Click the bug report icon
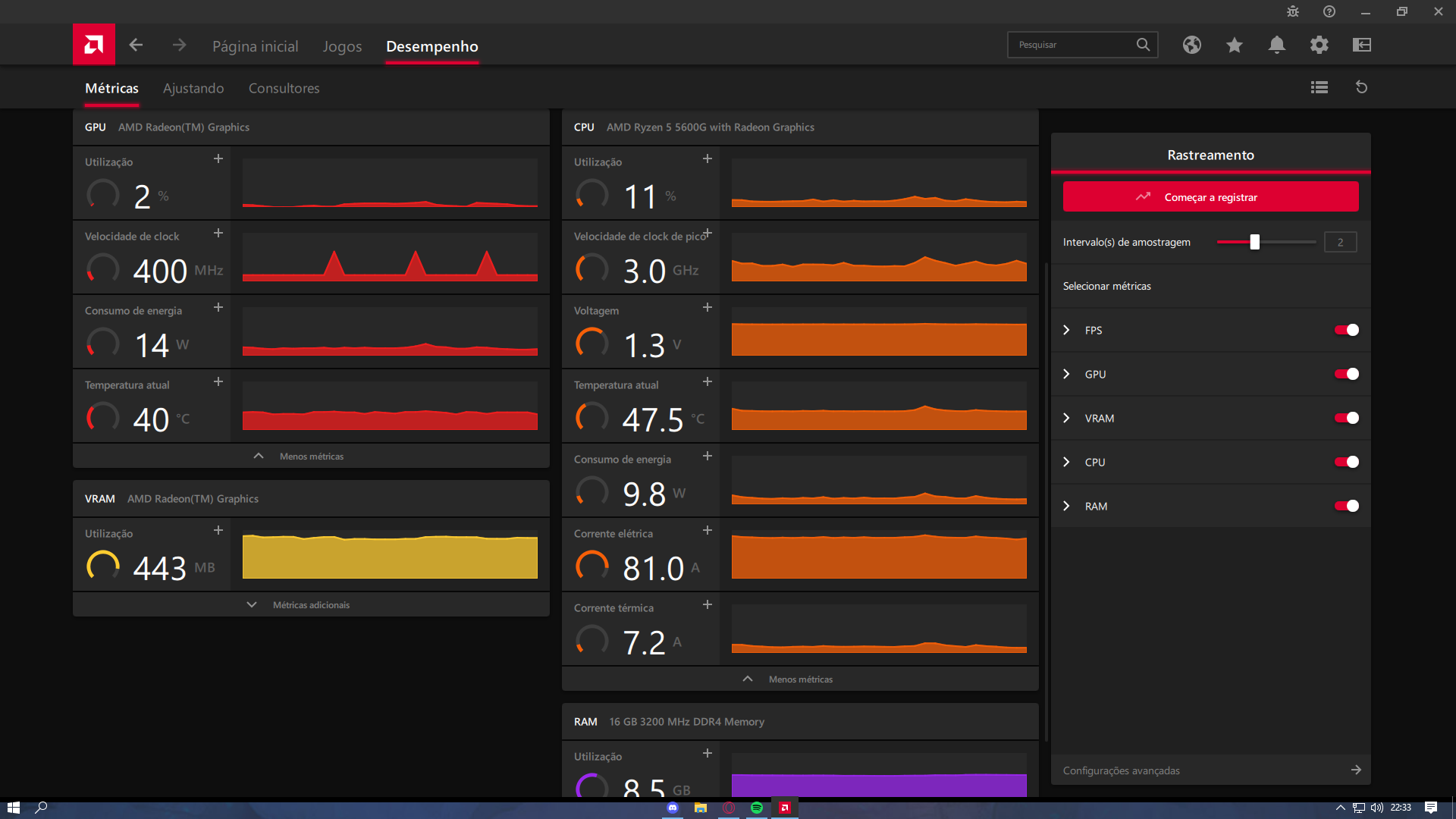 (1293, 11)
